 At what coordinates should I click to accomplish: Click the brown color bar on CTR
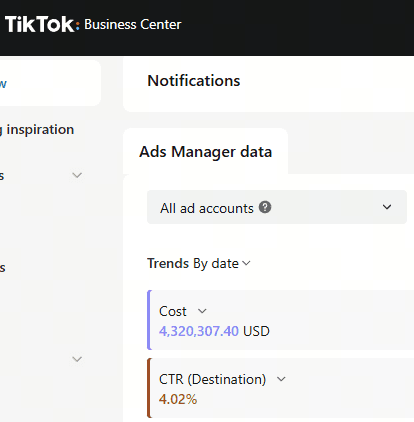click(x=149, y=388)
